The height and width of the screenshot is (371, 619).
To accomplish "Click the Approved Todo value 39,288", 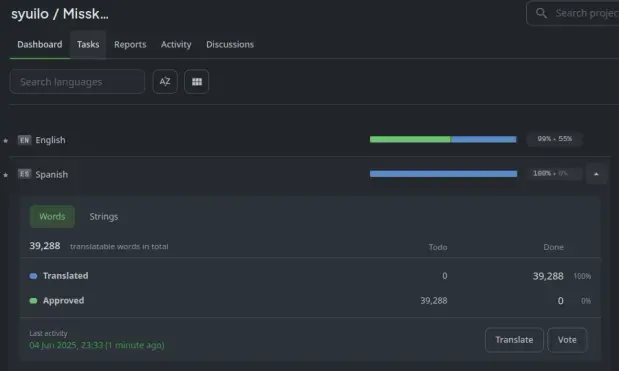I will 434,301.
